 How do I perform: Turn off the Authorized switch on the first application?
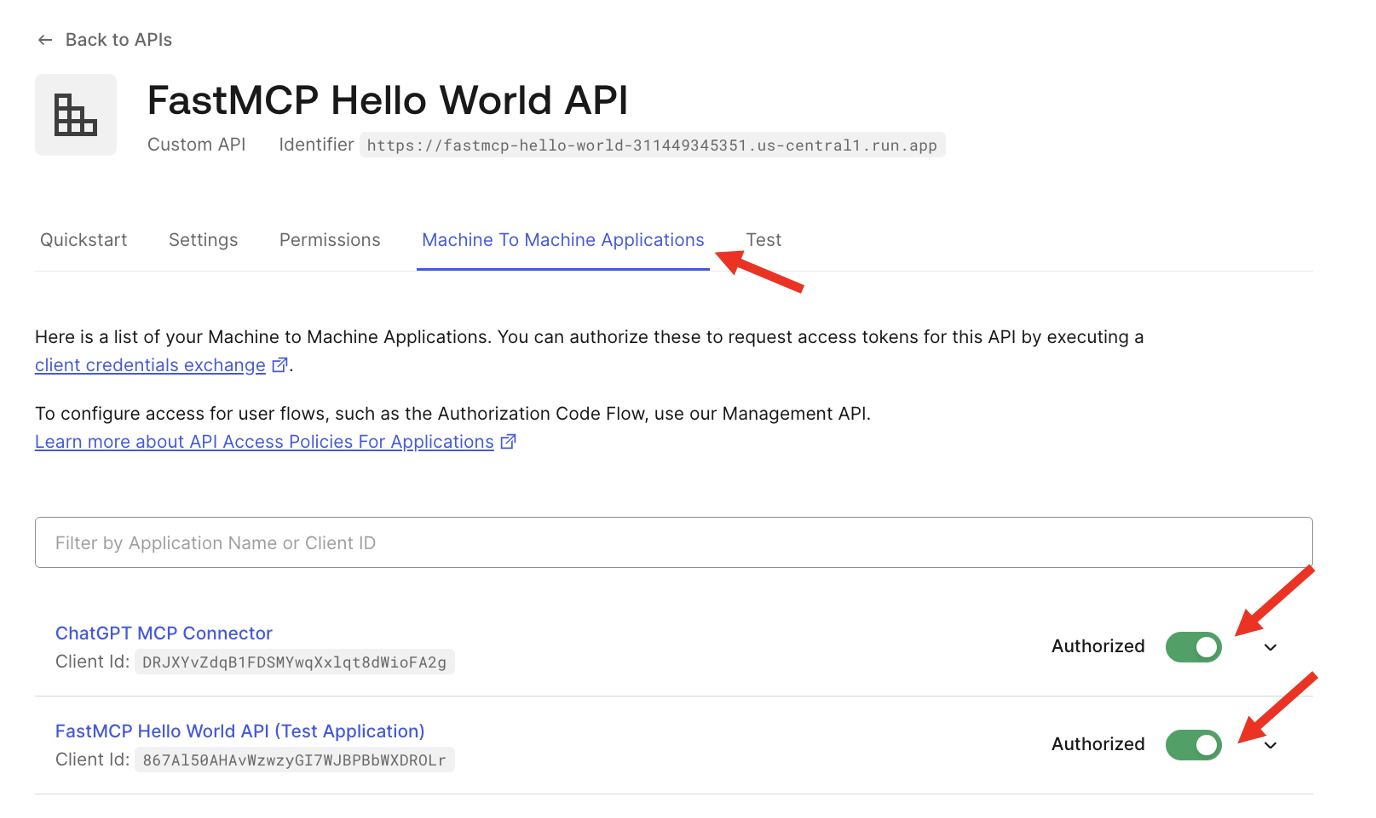click(x=1193, y=646)
